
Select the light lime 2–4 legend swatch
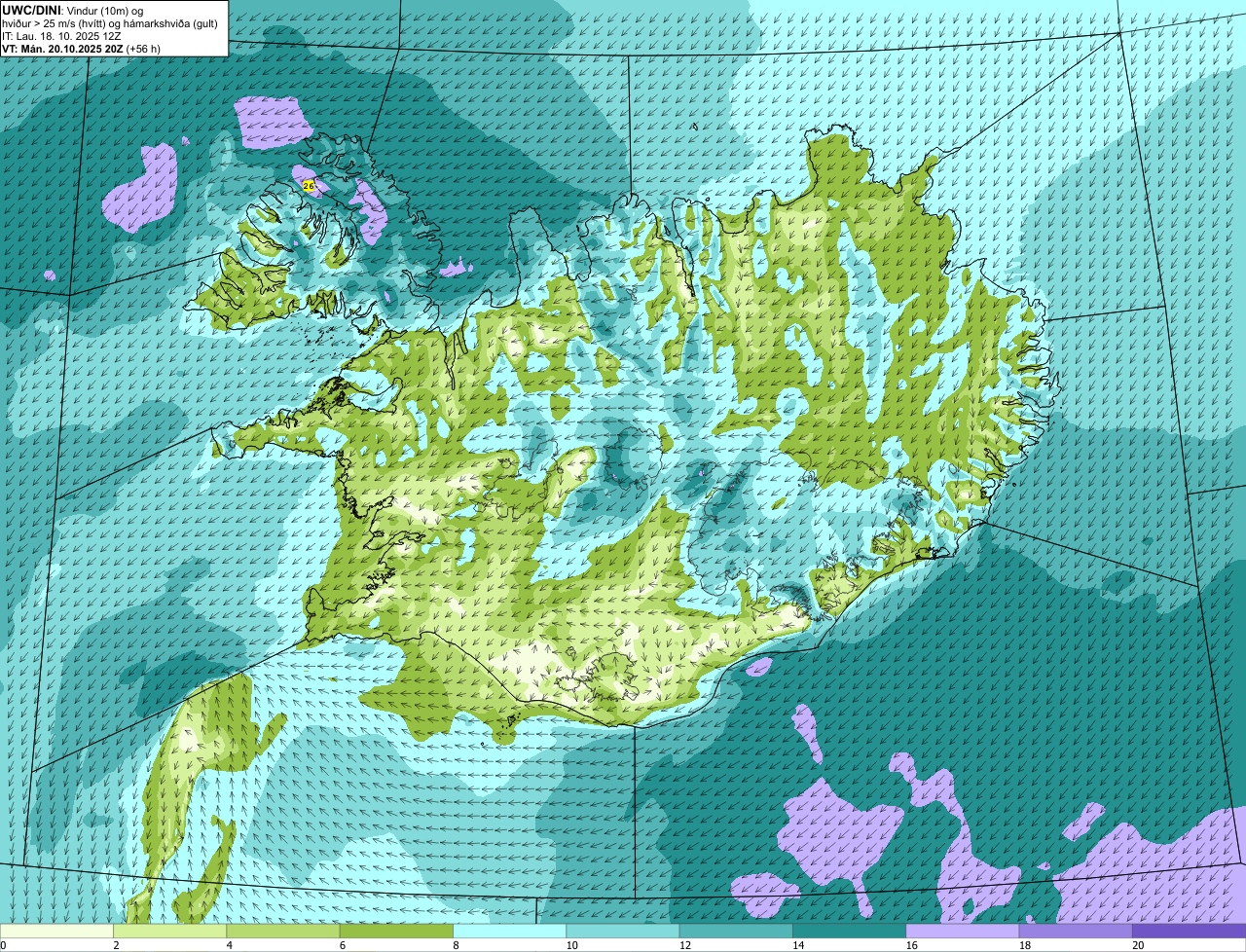pyautogui.click(x=170, y=932)
